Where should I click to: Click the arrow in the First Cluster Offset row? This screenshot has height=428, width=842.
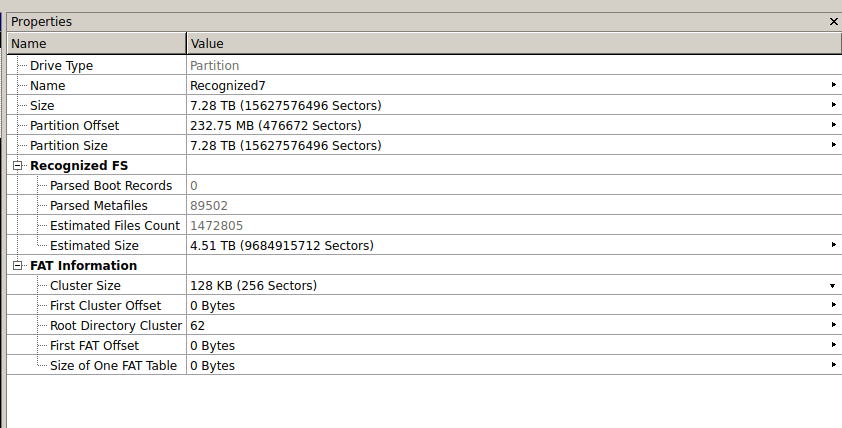coord(833,305)
